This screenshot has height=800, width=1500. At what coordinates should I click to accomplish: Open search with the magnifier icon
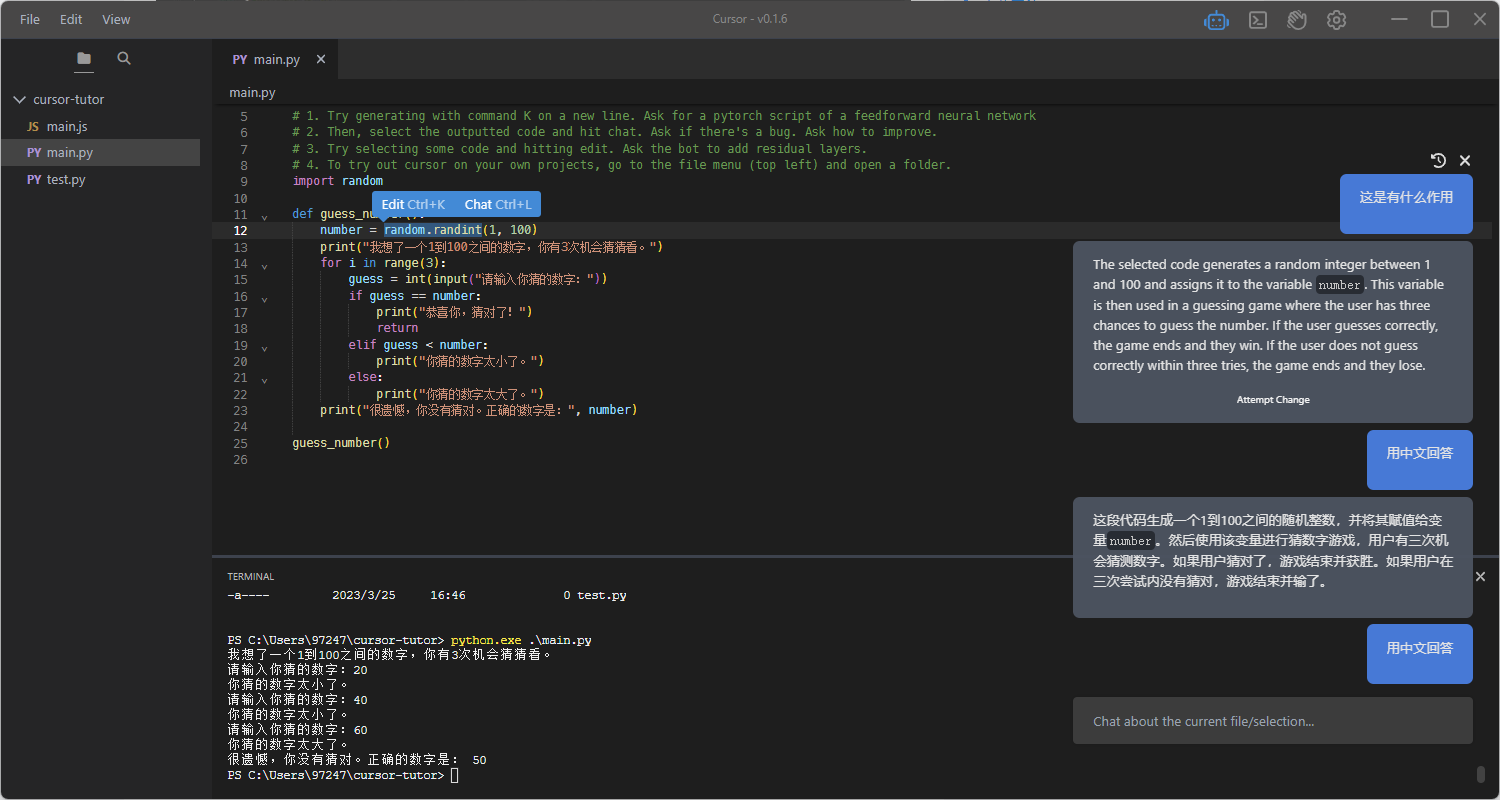coord(124,59)
